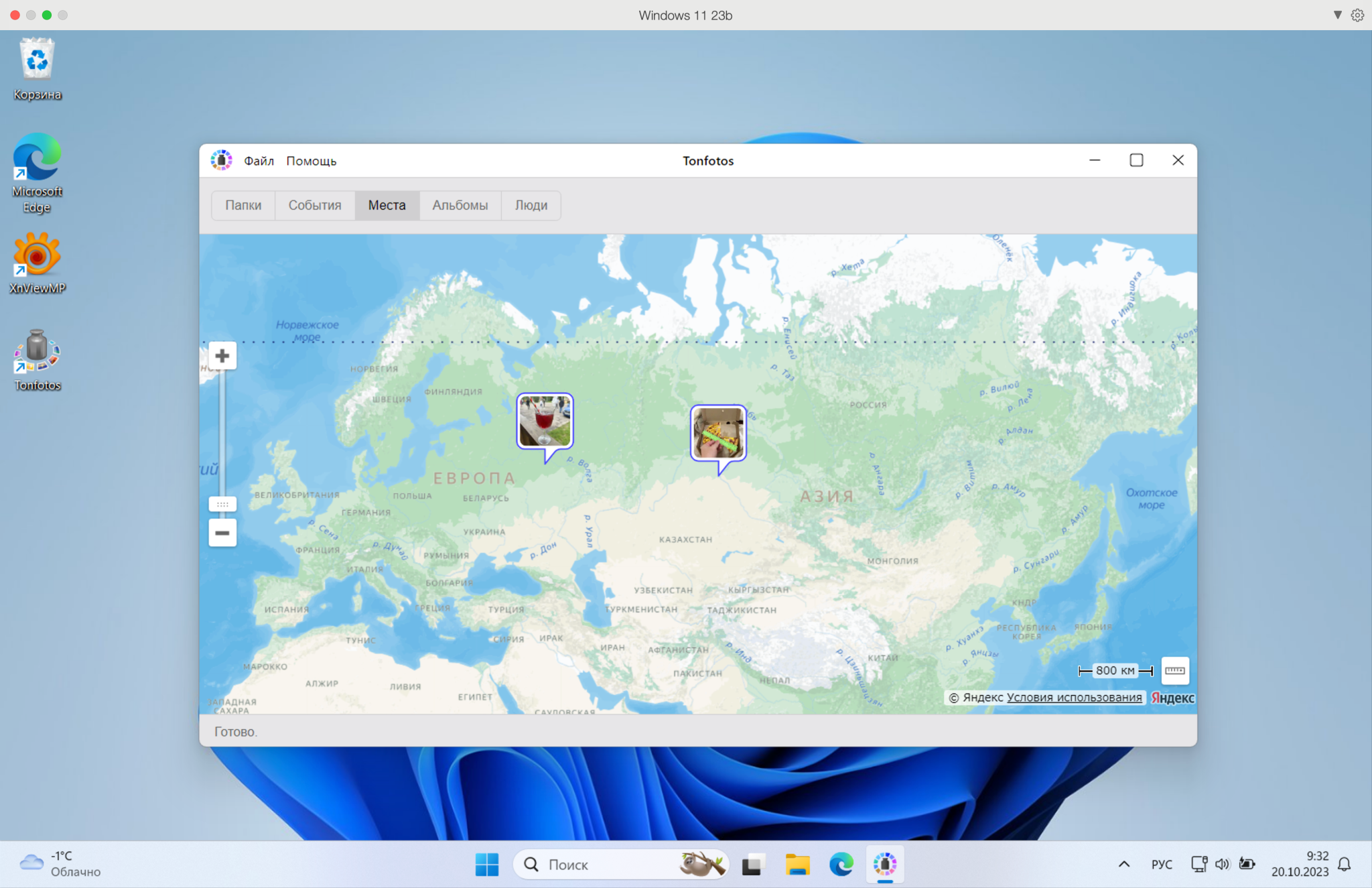This screenshot has width=1372, height=888.
Task: Zoom out the map with minus button
Action: [x=222, y=533]
